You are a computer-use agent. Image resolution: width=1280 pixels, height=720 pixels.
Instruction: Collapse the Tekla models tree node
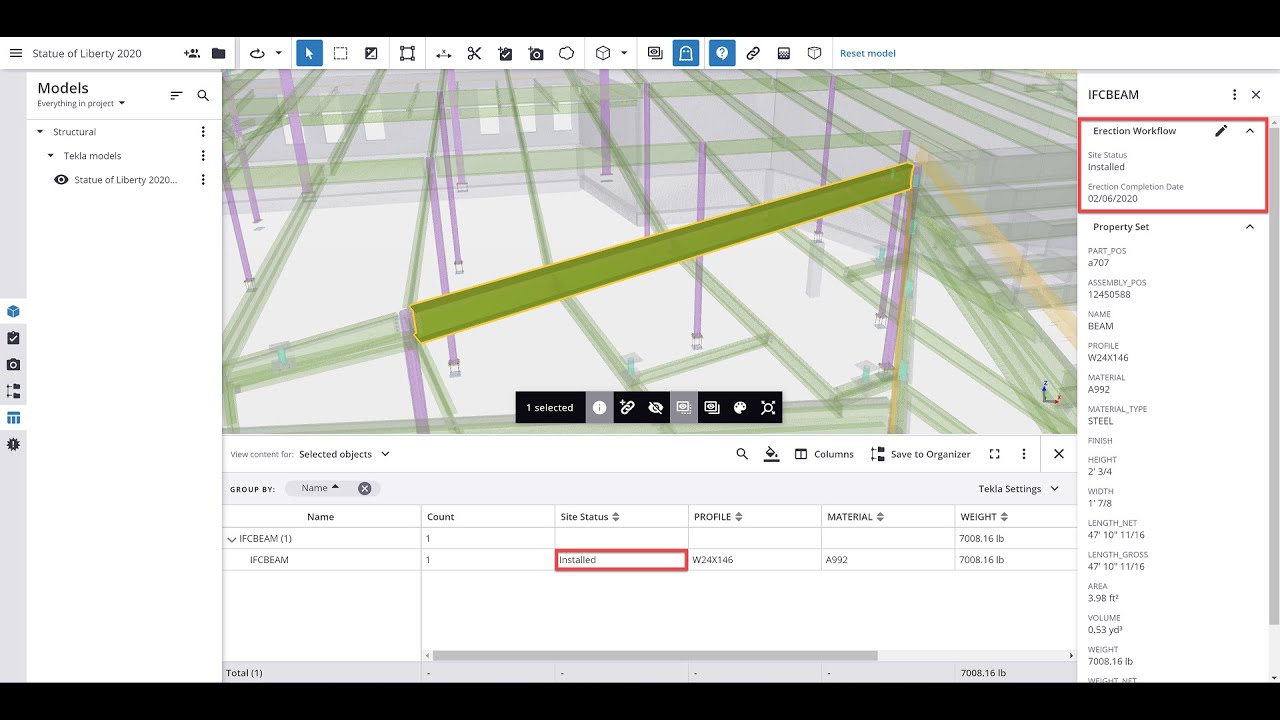(51, 156)
